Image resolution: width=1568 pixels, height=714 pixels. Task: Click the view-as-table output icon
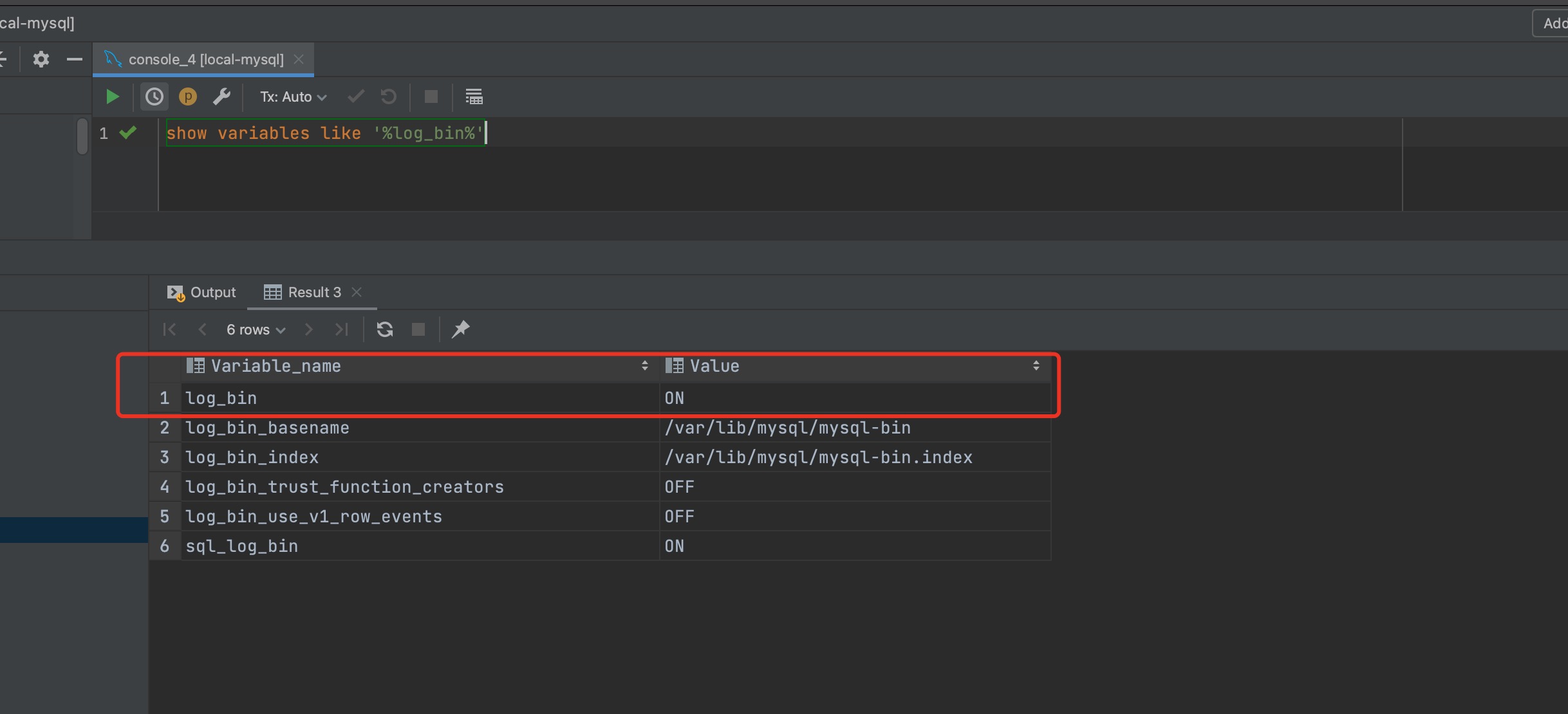[x=474, y=97]
